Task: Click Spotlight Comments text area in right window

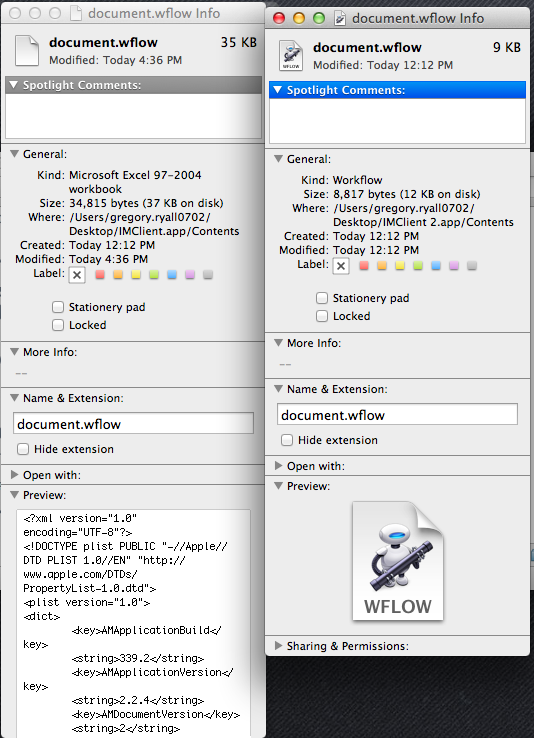Action: point(398,120)
